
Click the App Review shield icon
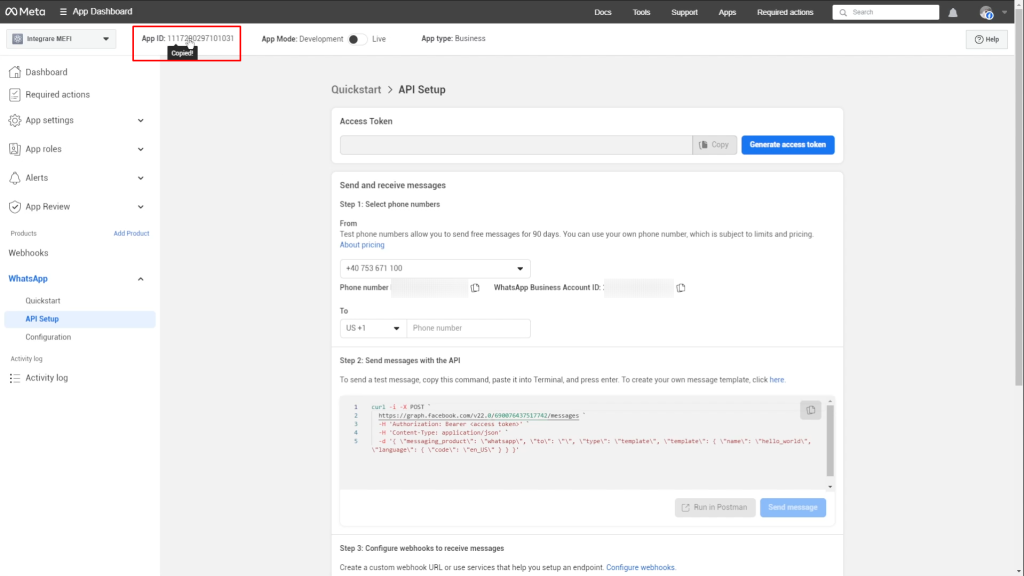coord(14,206)
